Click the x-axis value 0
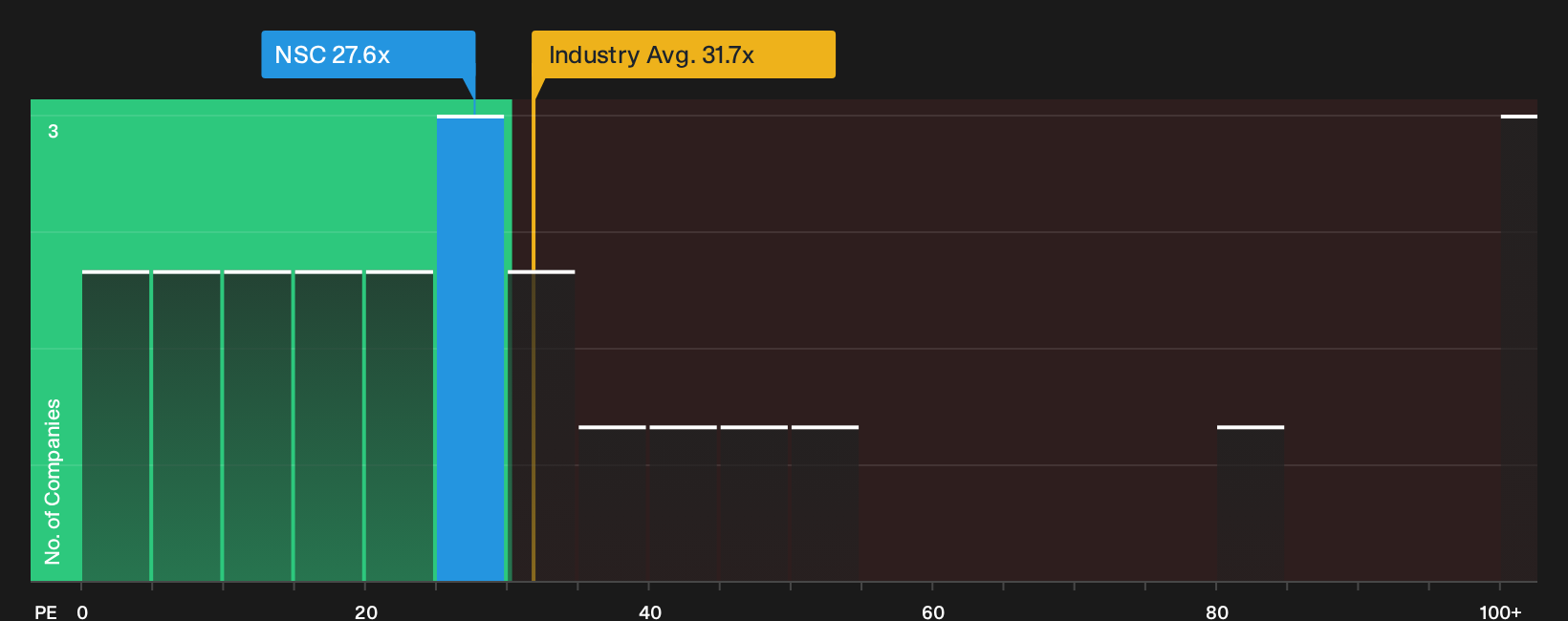 coord(82,611)
